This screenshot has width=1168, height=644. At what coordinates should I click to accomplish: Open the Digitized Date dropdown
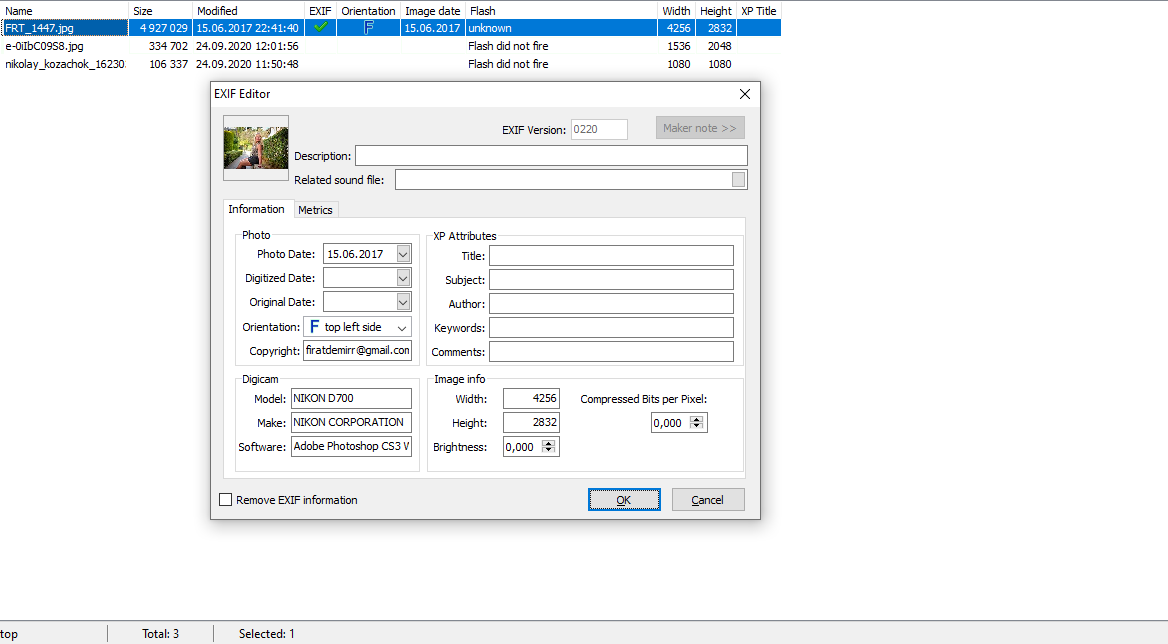pyautogui.click(x=403, y=278)
